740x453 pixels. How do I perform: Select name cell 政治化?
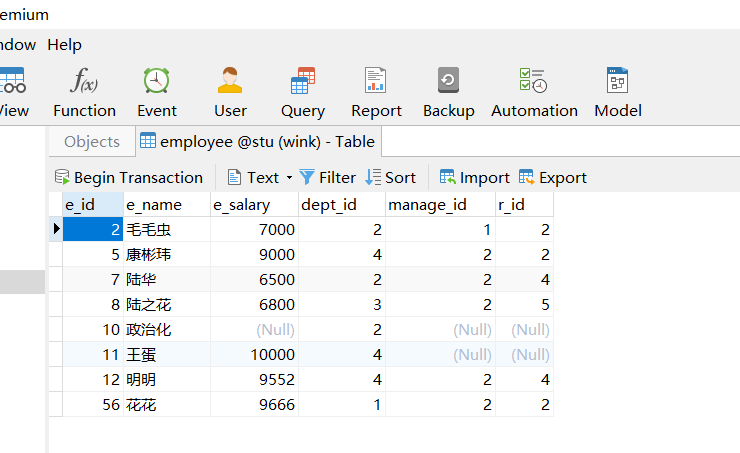[x=167, y=329]
